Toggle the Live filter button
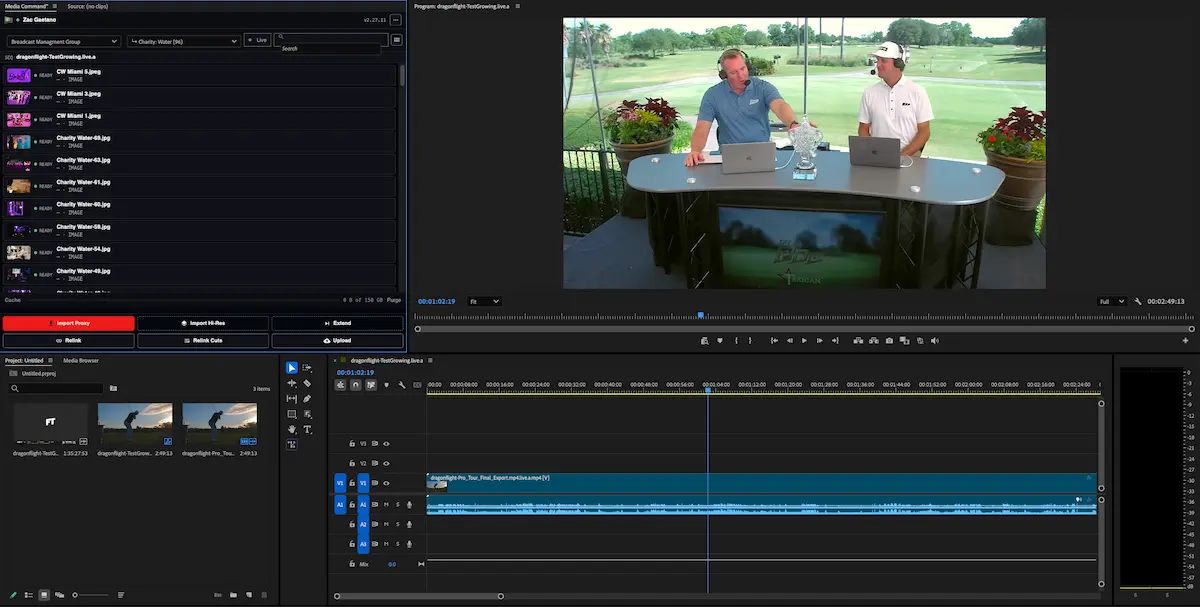The image size is (1200, 607). (x=257, y=40)
